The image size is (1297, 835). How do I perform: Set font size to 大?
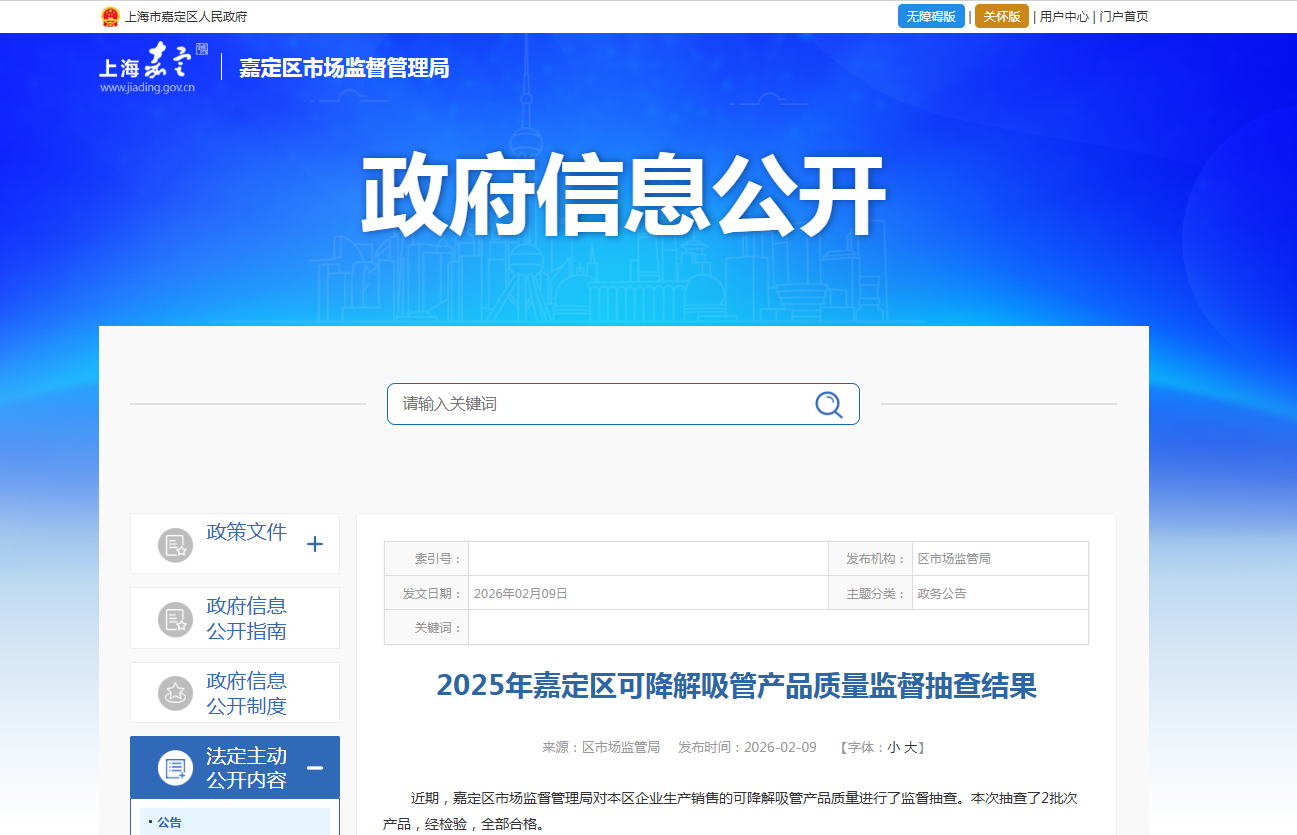pyautogui.click(x=909, y=747)
